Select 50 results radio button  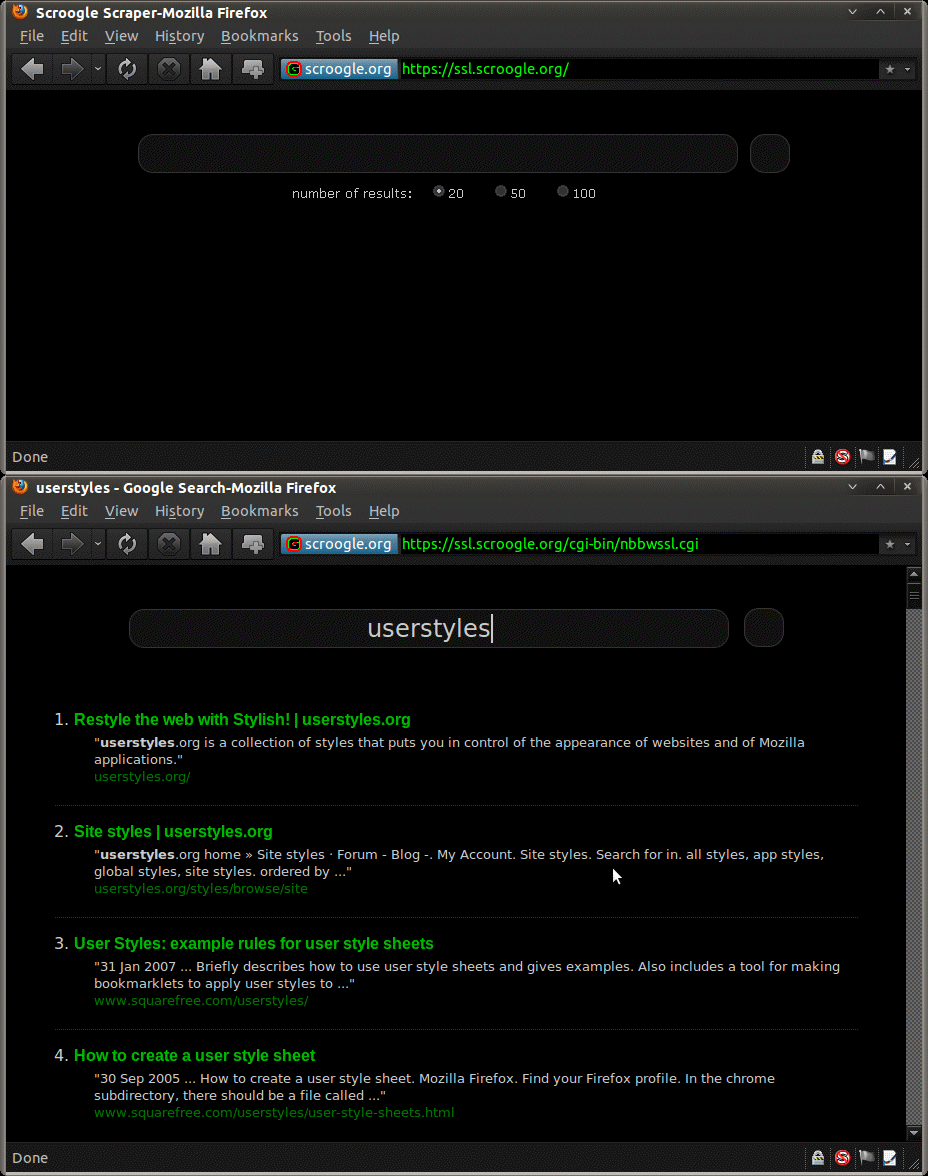(500, 191)
